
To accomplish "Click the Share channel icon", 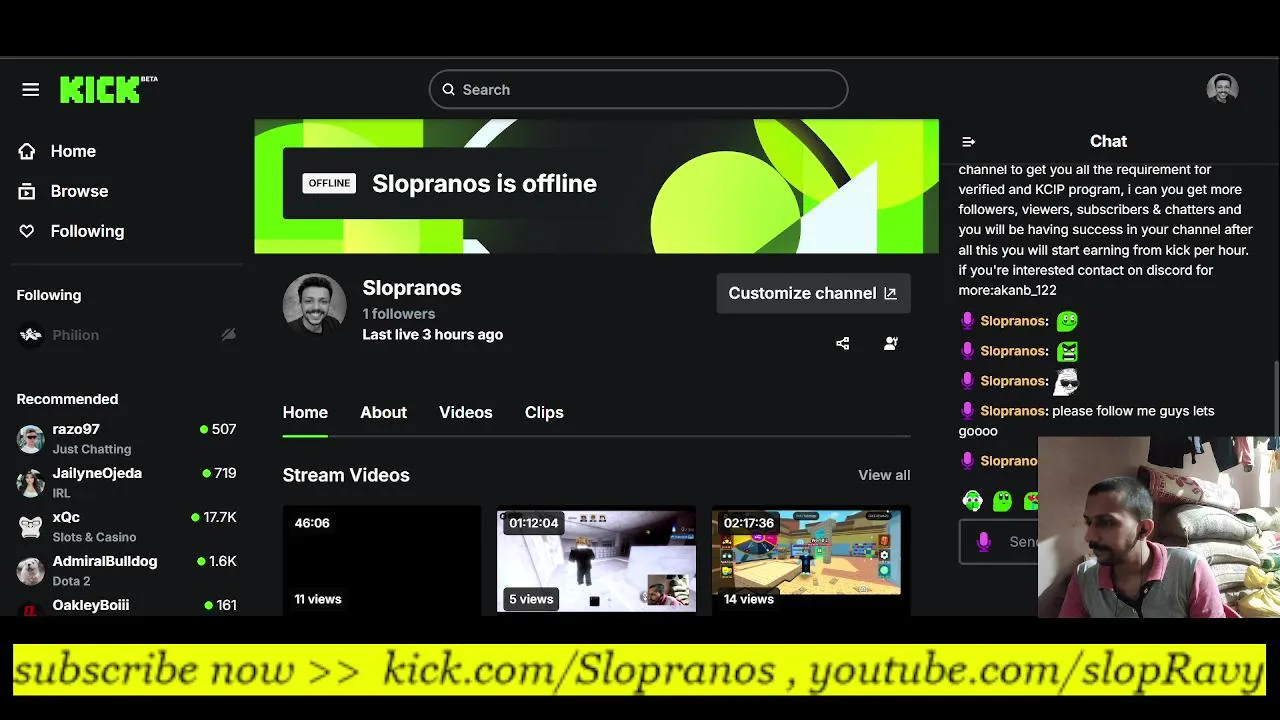I will point(842,343).
